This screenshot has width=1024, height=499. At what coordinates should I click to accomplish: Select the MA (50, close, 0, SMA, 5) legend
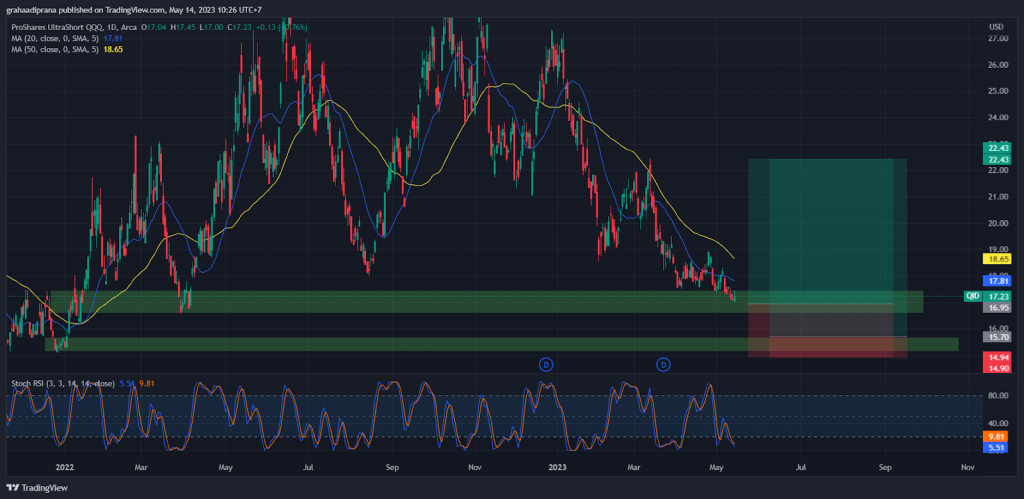(55, 49)
